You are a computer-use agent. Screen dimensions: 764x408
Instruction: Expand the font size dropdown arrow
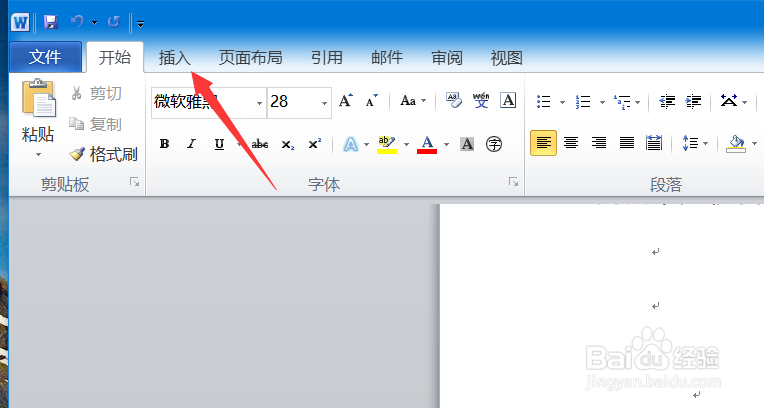(325, 103)
